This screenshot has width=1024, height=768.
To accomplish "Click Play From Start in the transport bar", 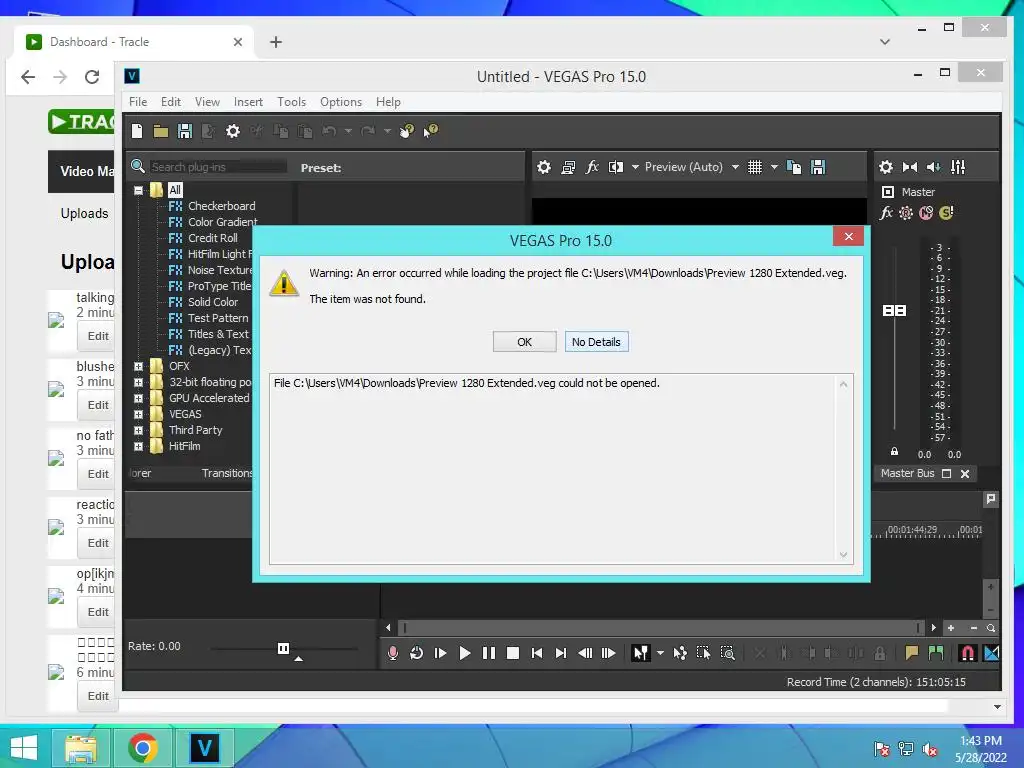I will pyautogui.click(x=440, y=653).
